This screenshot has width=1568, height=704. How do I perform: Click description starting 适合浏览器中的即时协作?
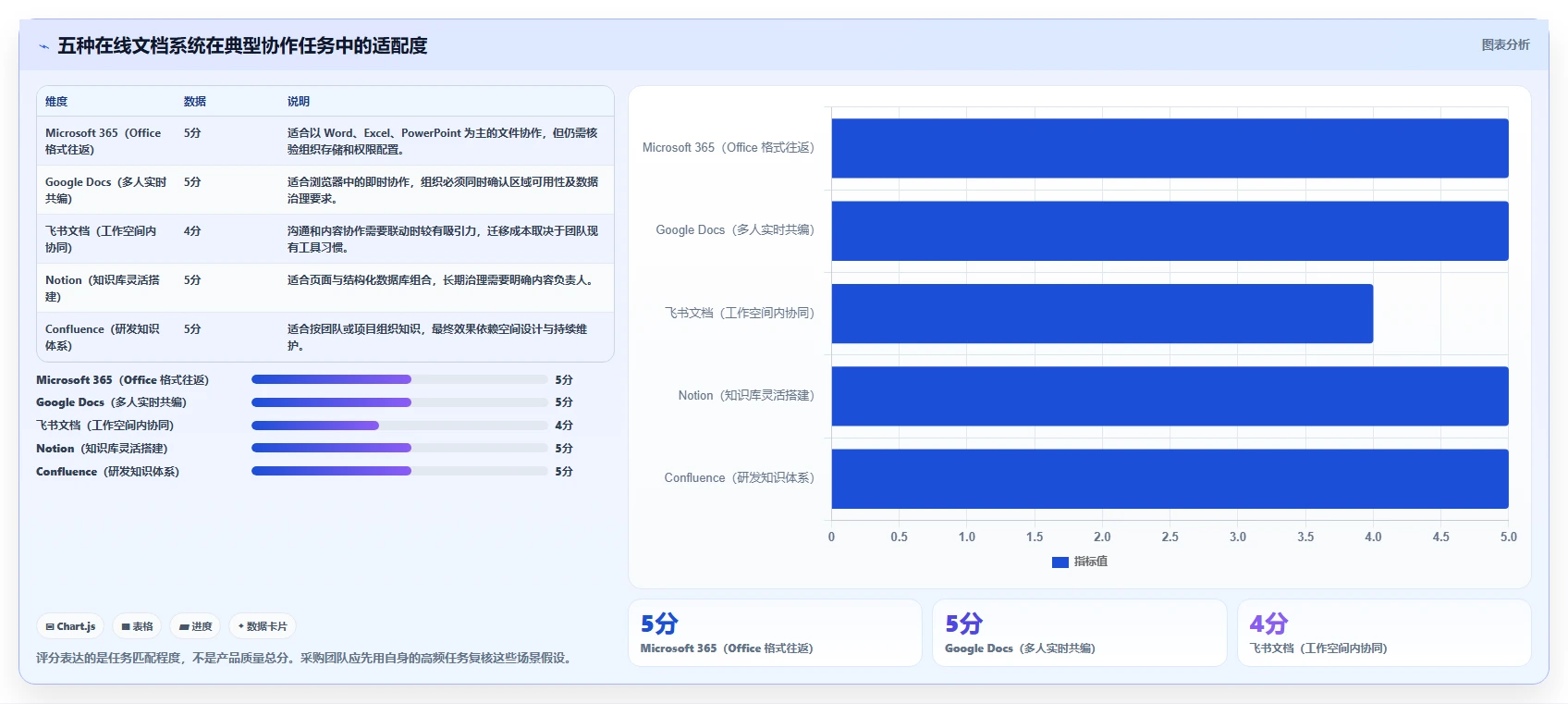pos(442,190)
